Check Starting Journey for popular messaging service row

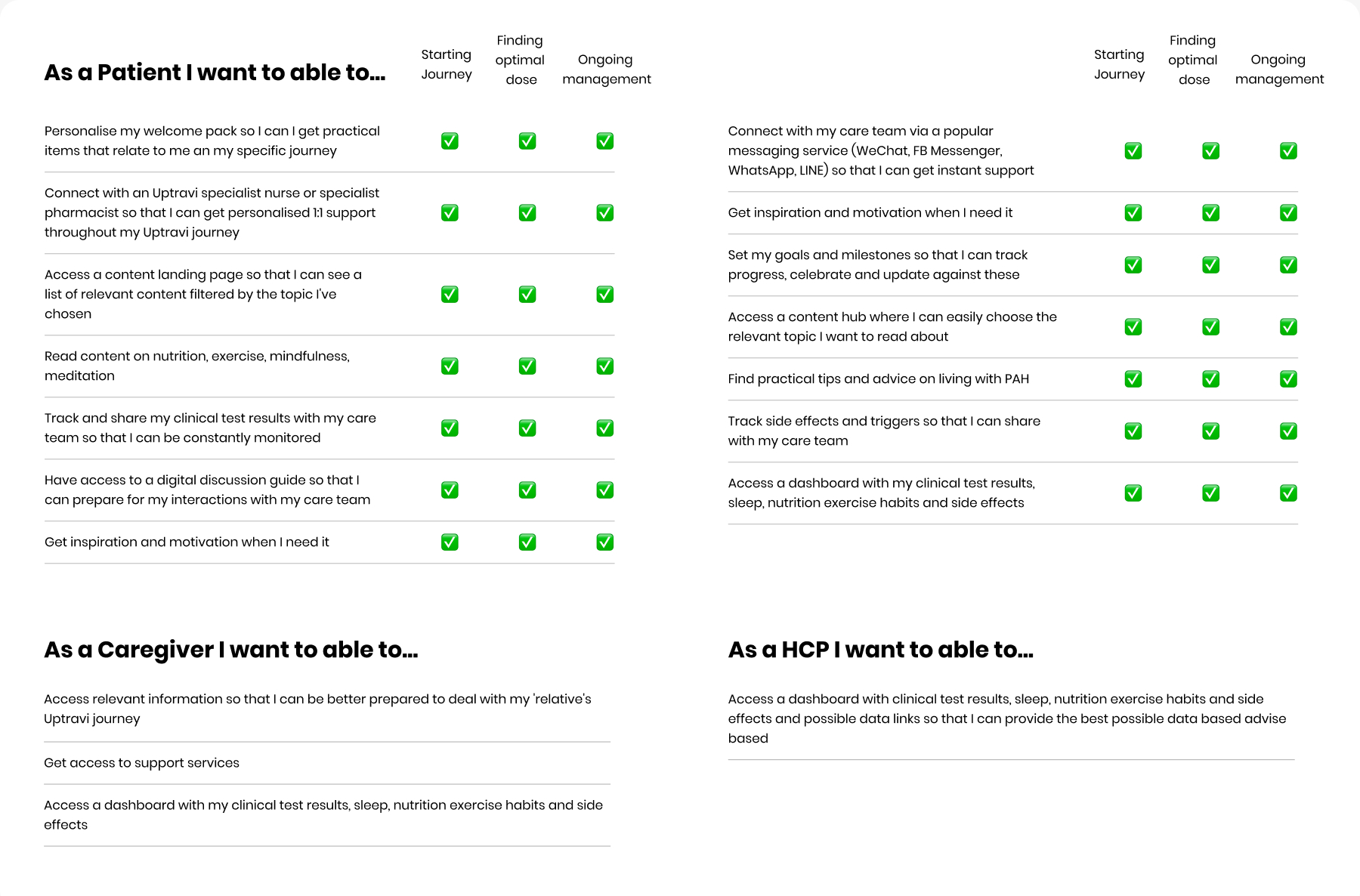(x=1133, y=151)
